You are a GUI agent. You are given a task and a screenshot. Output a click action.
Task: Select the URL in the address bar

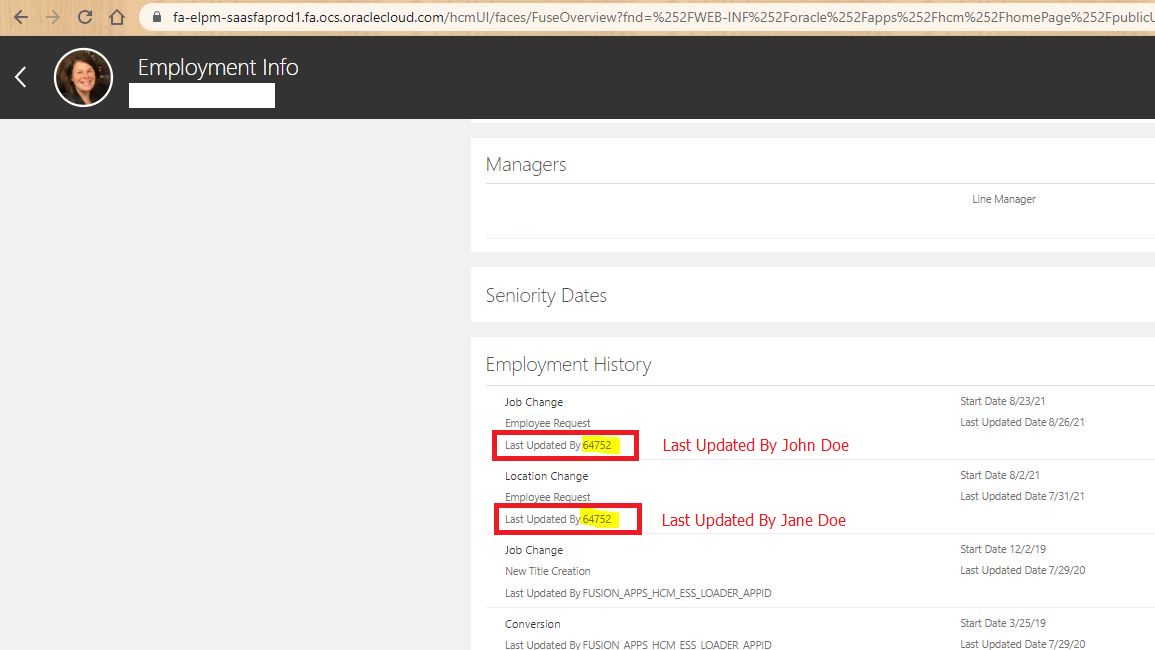(x=500, y=16)
